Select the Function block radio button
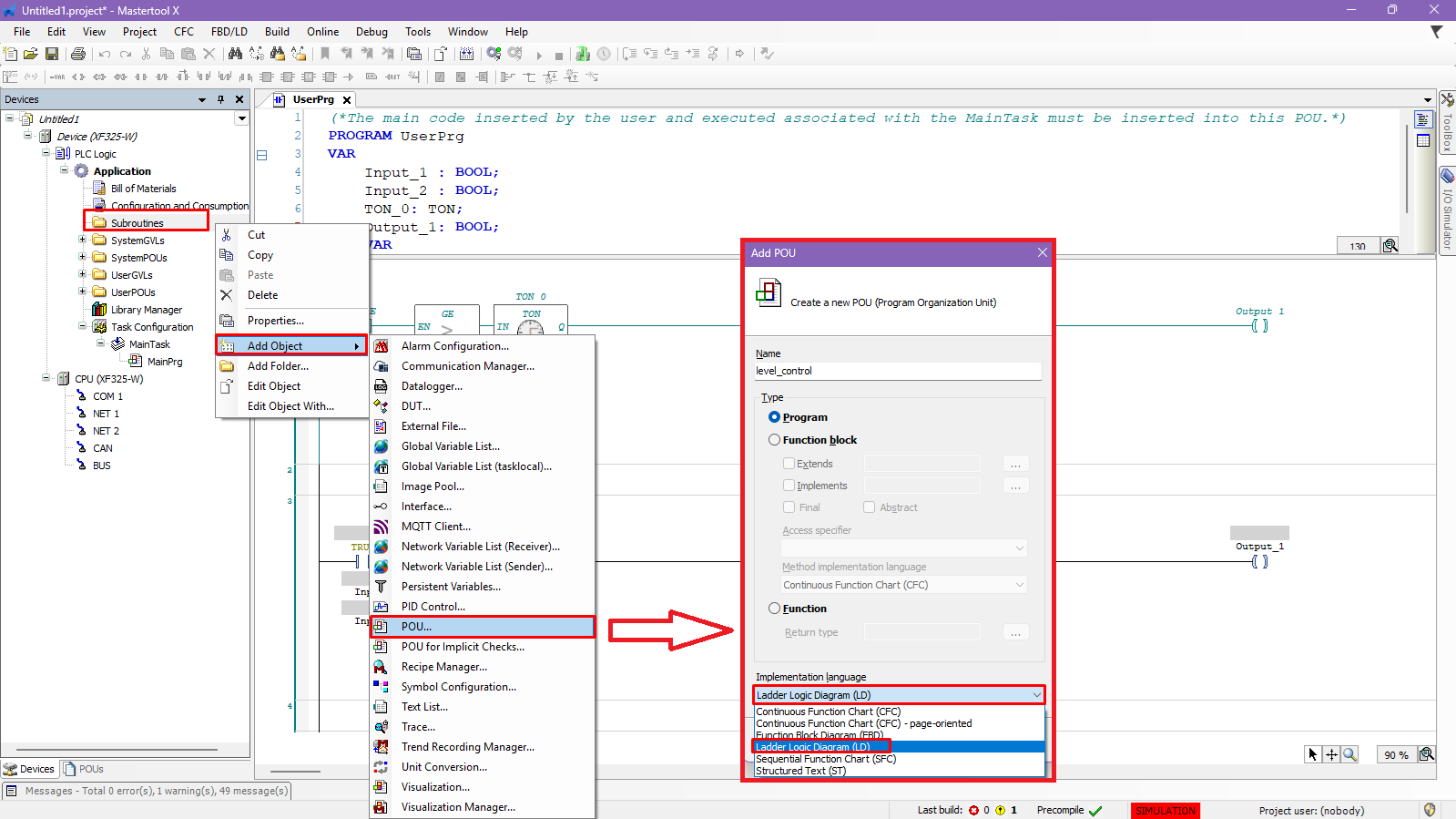The image size is (1456, 819). pos(775,440)
